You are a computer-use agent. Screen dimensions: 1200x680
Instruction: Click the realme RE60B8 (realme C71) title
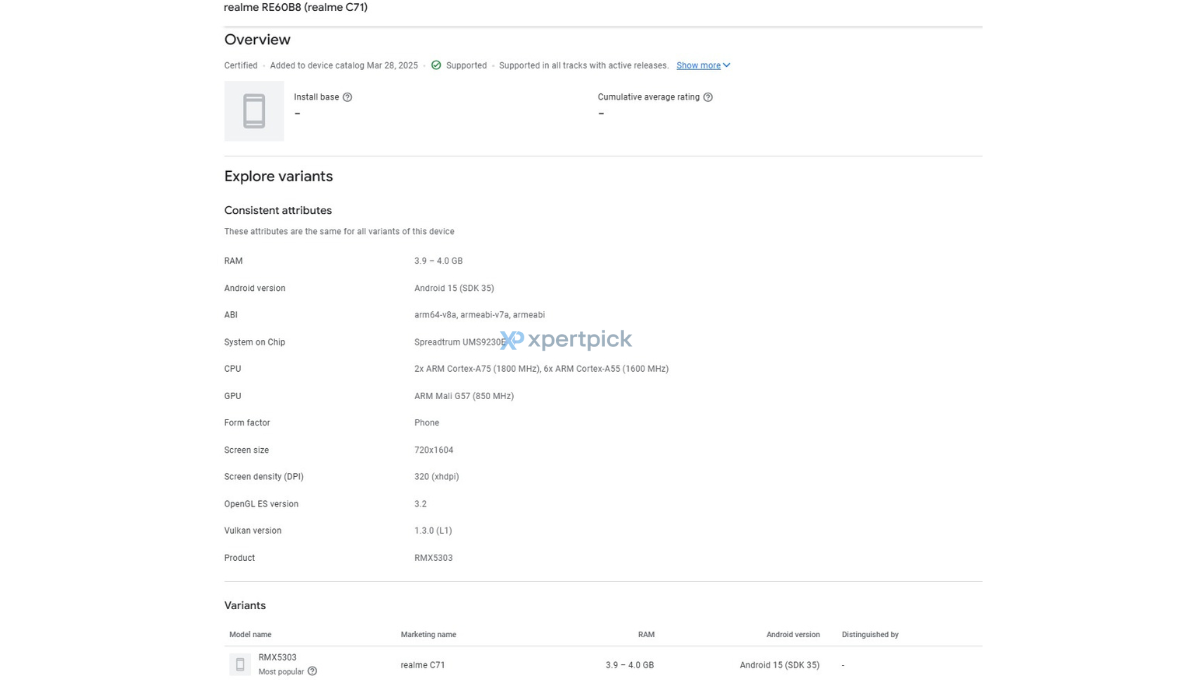tap(296, 7)
